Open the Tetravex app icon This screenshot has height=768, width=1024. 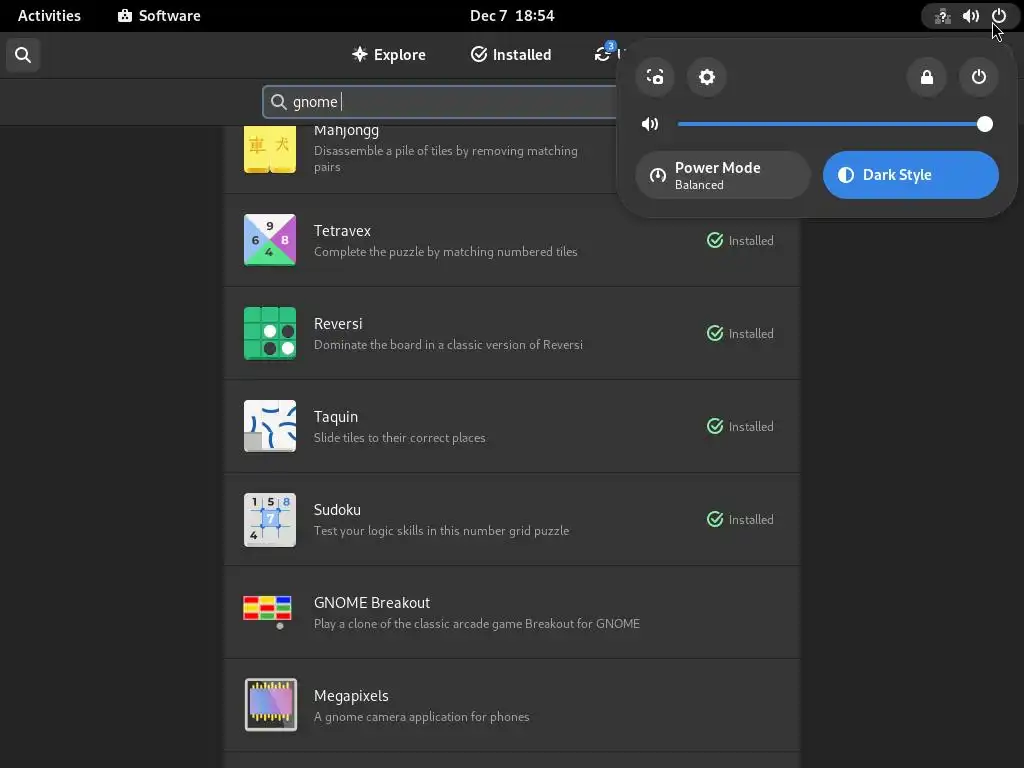point(270,240)
